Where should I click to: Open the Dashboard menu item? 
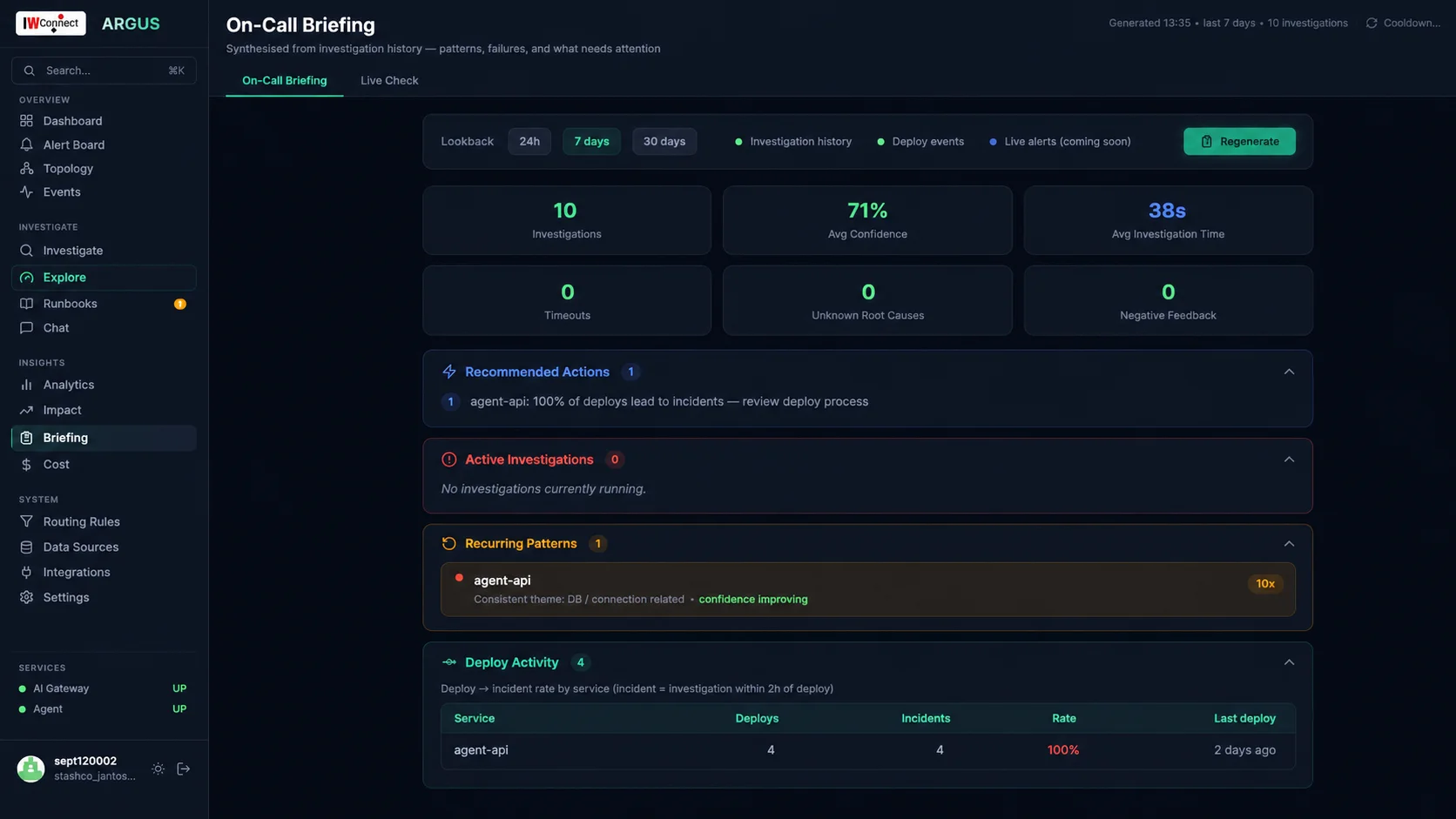104,121
